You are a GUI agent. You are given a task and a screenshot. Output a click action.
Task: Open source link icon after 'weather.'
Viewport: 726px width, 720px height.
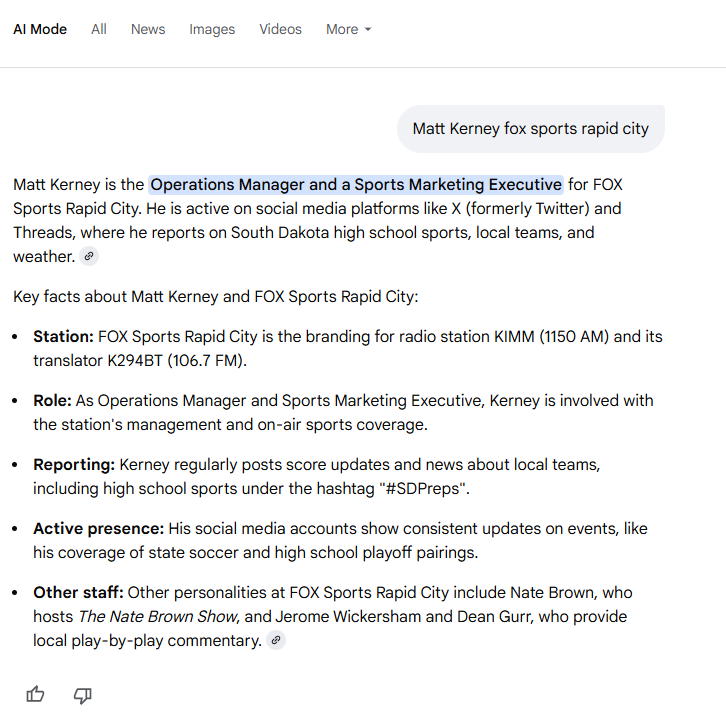coord(89,256)
